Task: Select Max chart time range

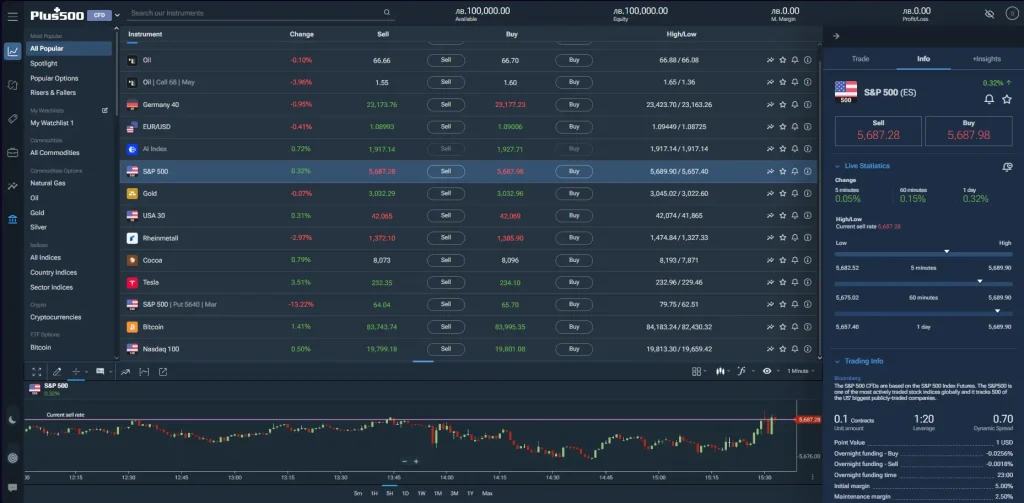Action: (487, 493)
